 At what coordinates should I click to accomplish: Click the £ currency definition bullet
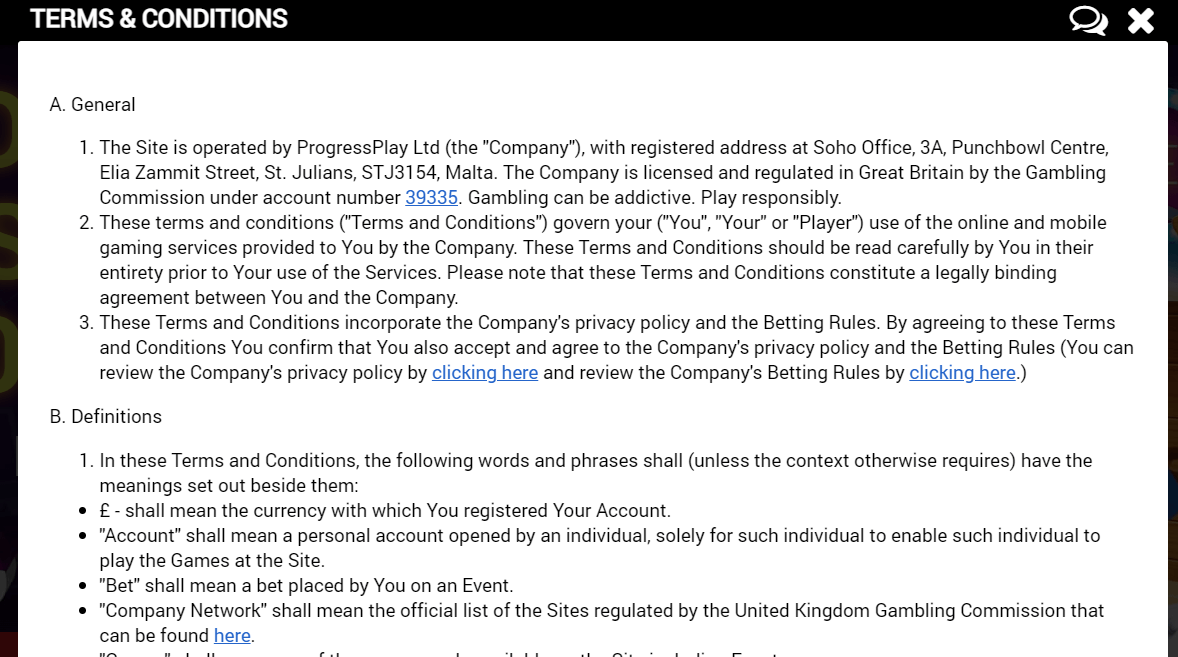(385, 510)
